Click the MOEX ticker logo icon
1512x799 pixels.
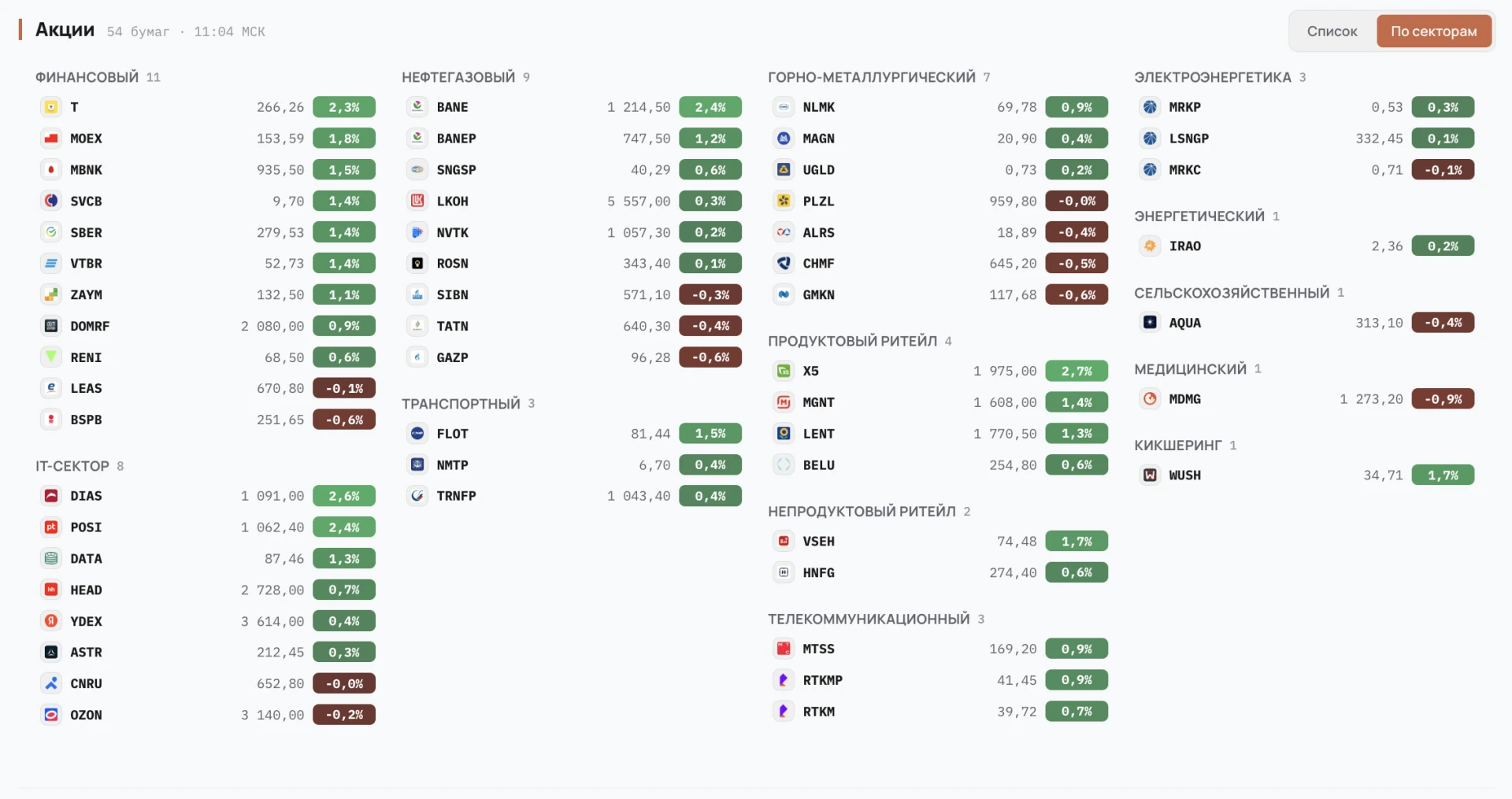tap(51, 139)
